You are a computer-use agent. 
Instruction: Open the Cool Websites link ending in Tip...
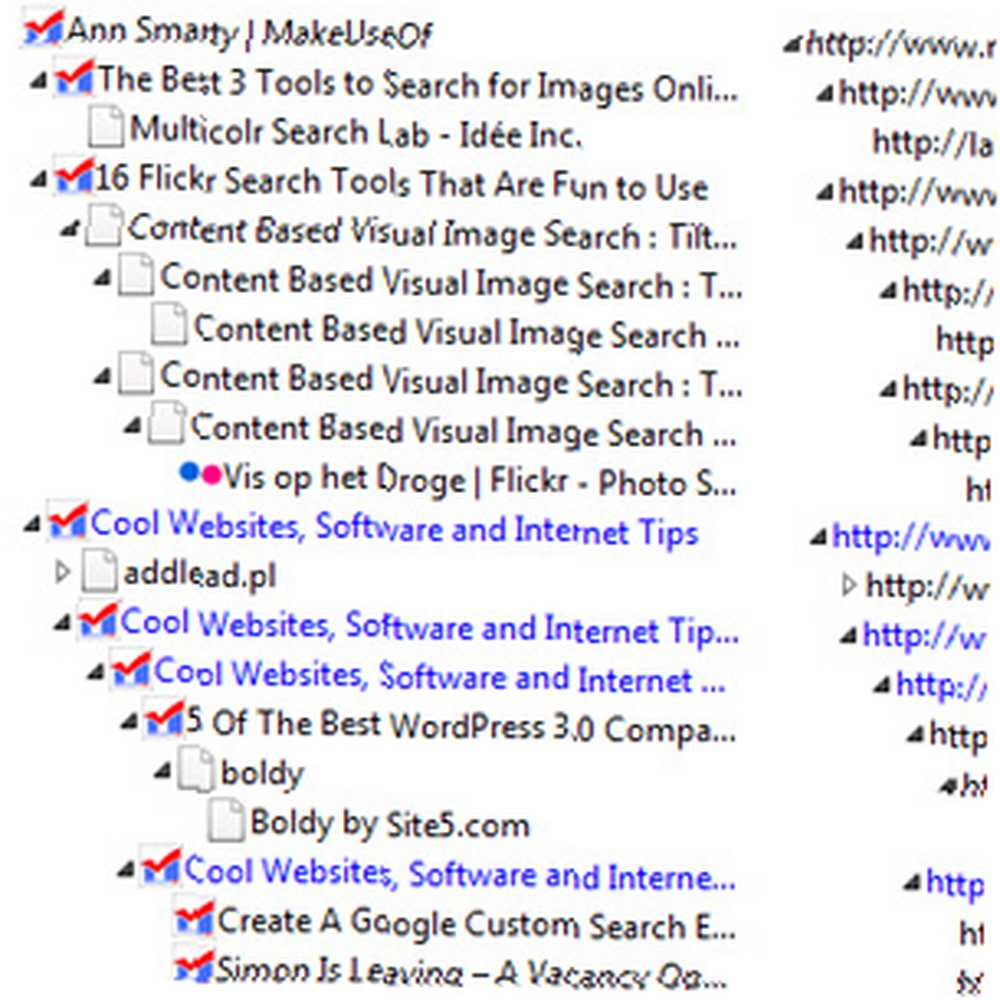point(430,626)
